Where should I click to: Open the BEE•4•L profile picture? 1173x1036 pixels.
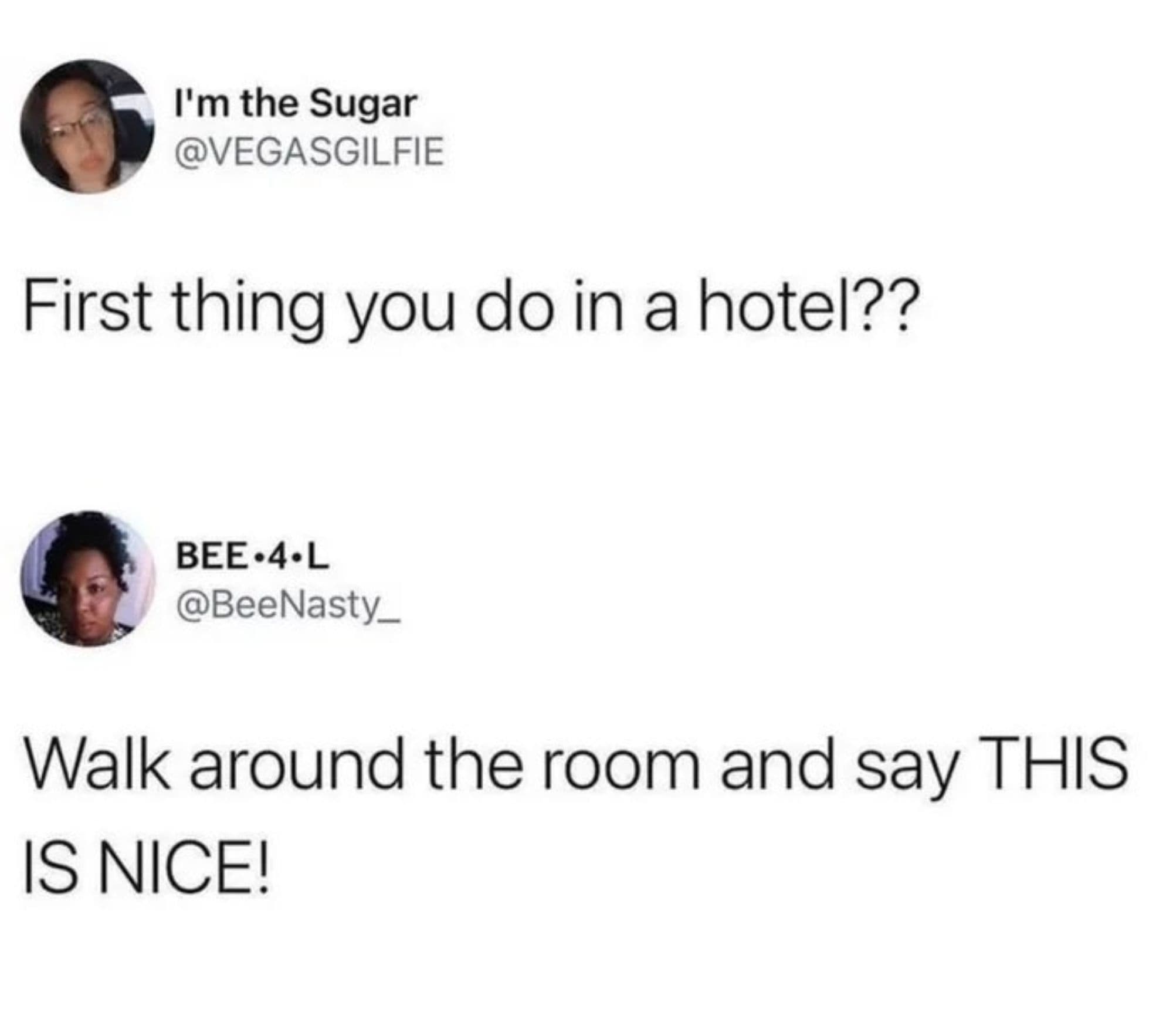tap(86, 578)
